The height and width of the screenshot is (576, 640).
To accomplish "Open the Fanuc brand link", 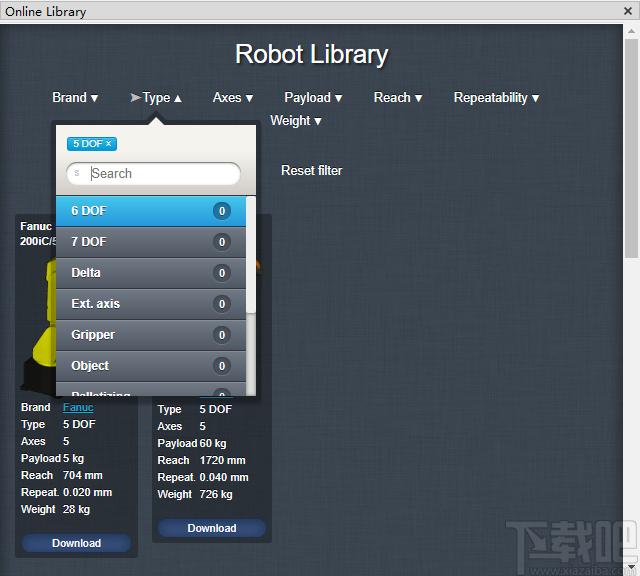I will [78, 407].
